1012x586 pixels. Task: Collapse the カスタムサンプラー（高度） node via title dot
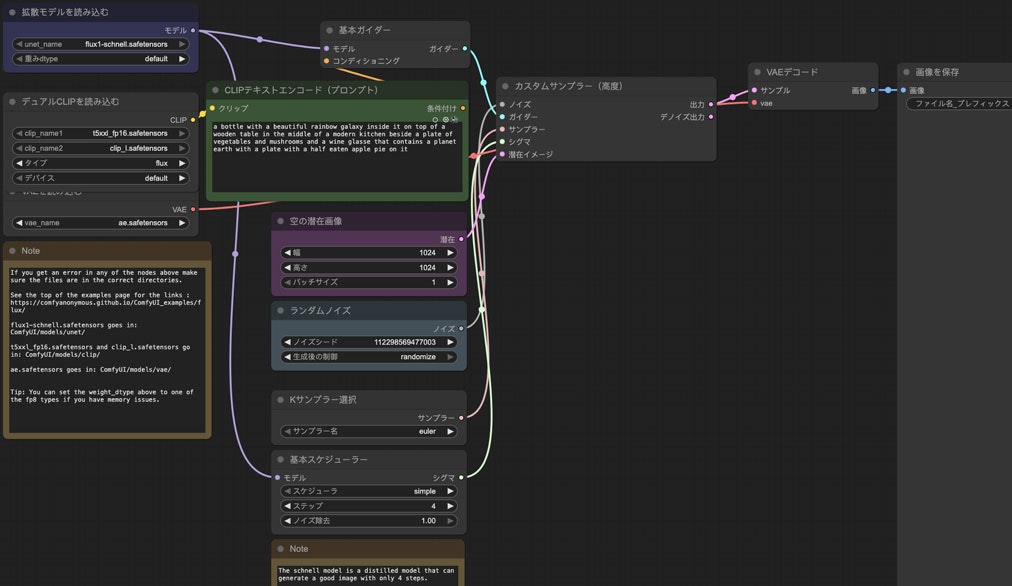pyautogui.click(x=505, y=86)
